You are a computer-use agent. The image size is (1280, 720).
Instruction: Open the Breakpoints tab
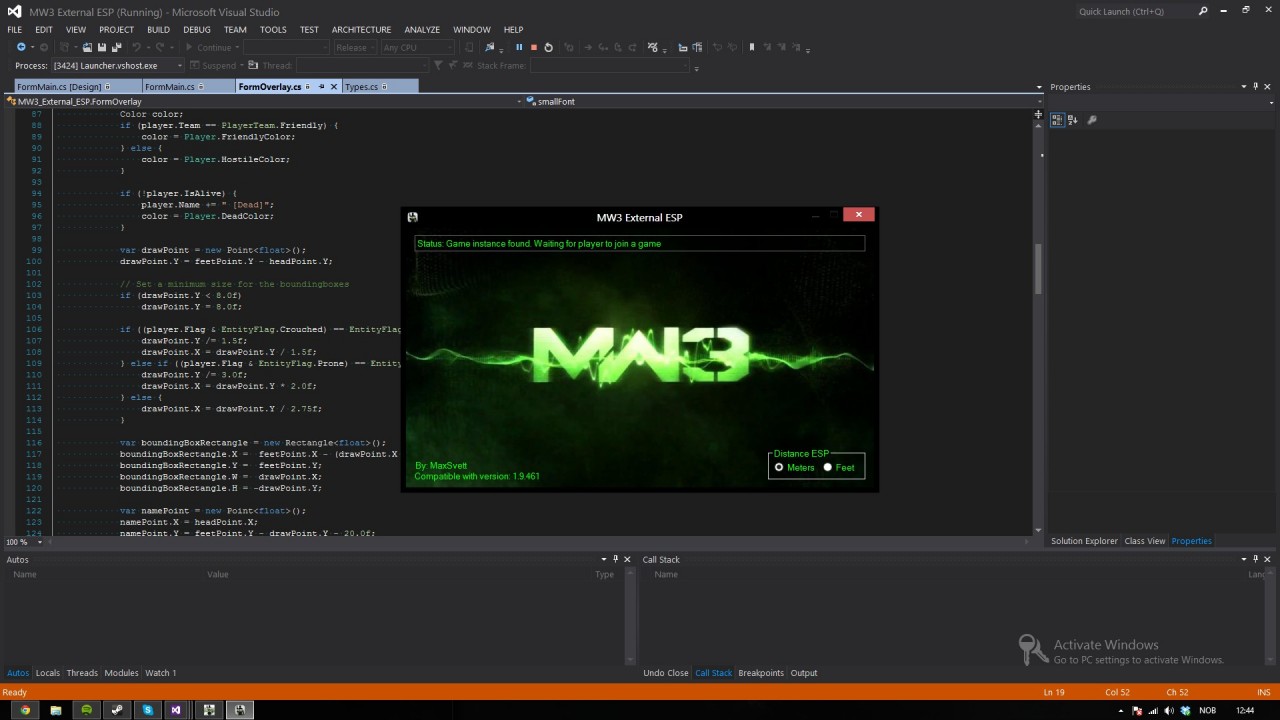pos(761,673)
